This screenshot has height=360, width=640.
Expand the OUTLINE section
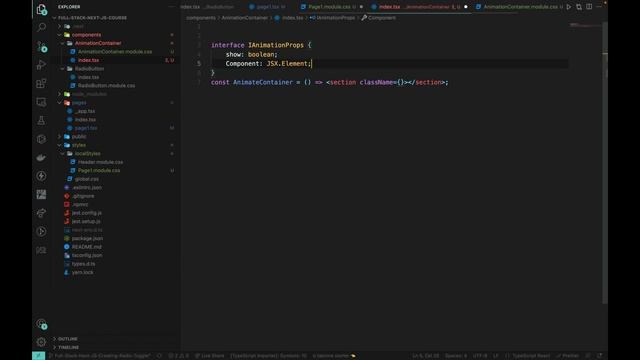point(68,339)
